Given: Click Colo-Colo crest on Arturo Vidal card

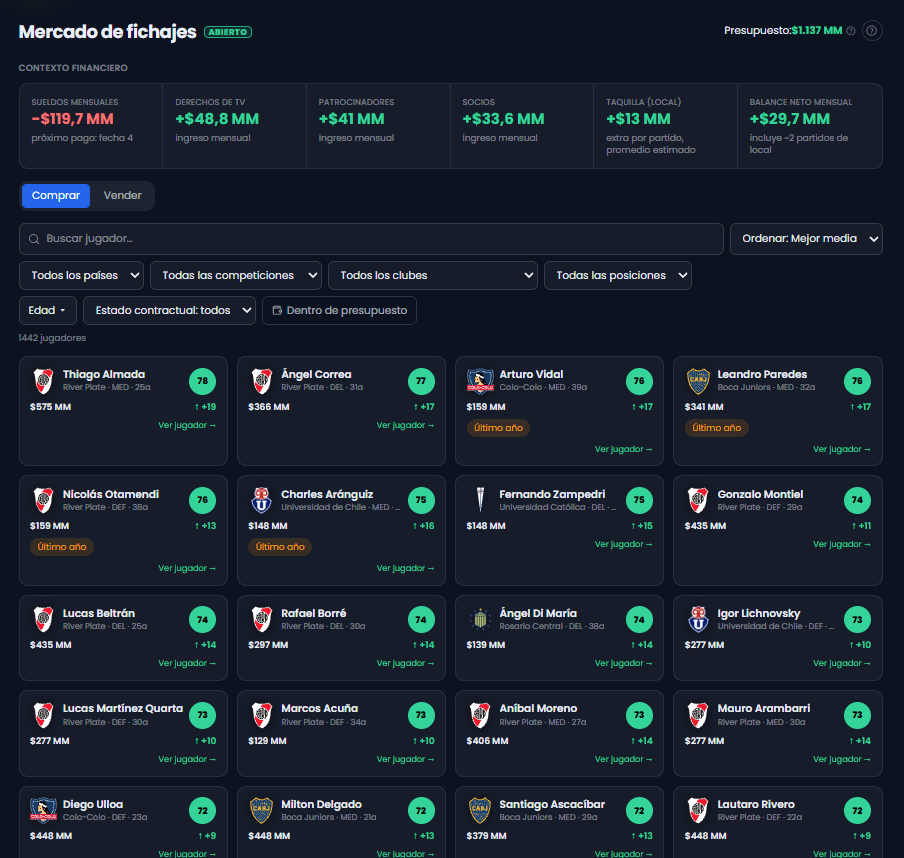Looking at the screenshot, I should click(x=480, y=381).
